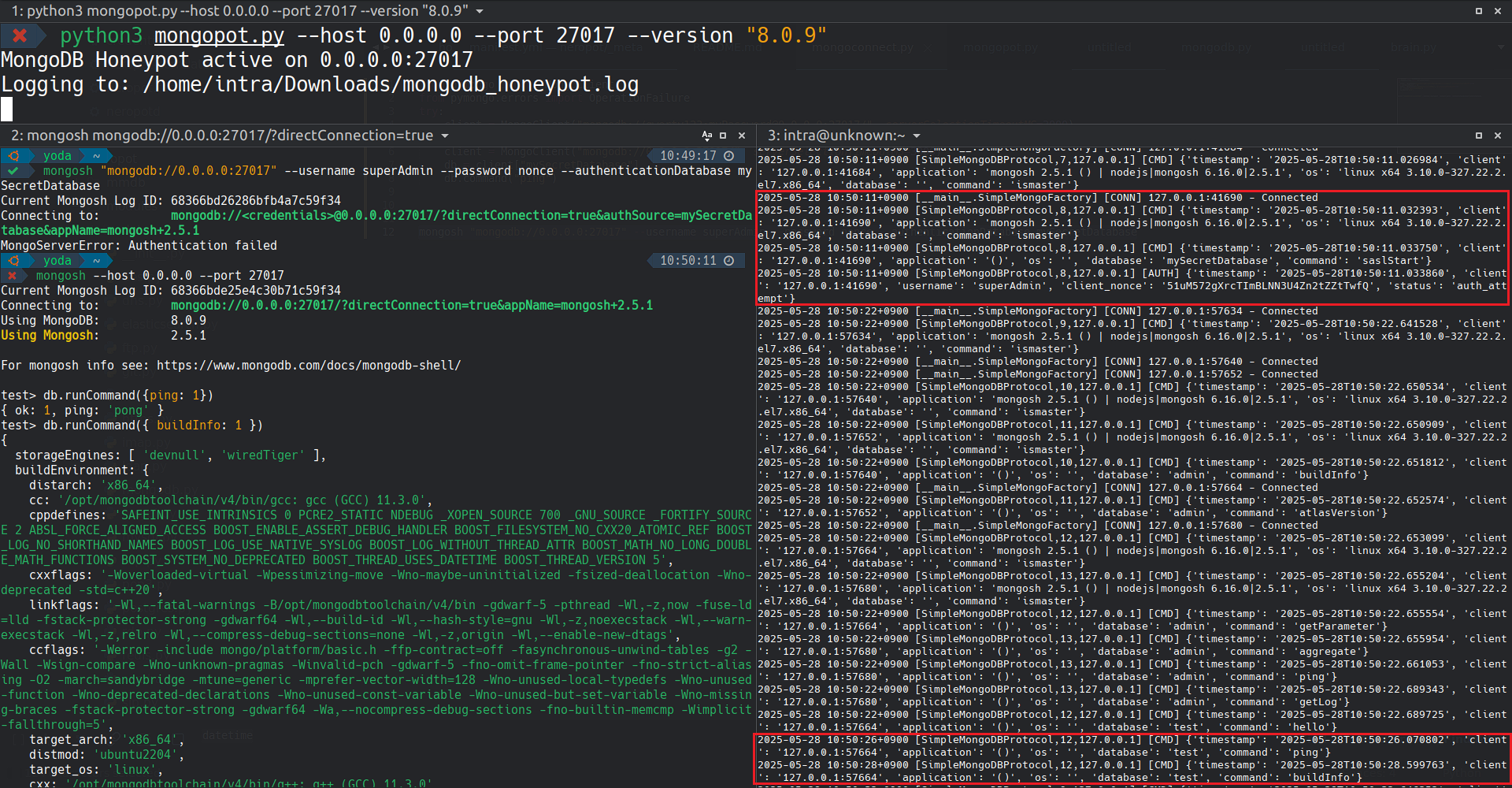Maximize the pane 3 intra@unknown terminal

[x=1479, y=136]
